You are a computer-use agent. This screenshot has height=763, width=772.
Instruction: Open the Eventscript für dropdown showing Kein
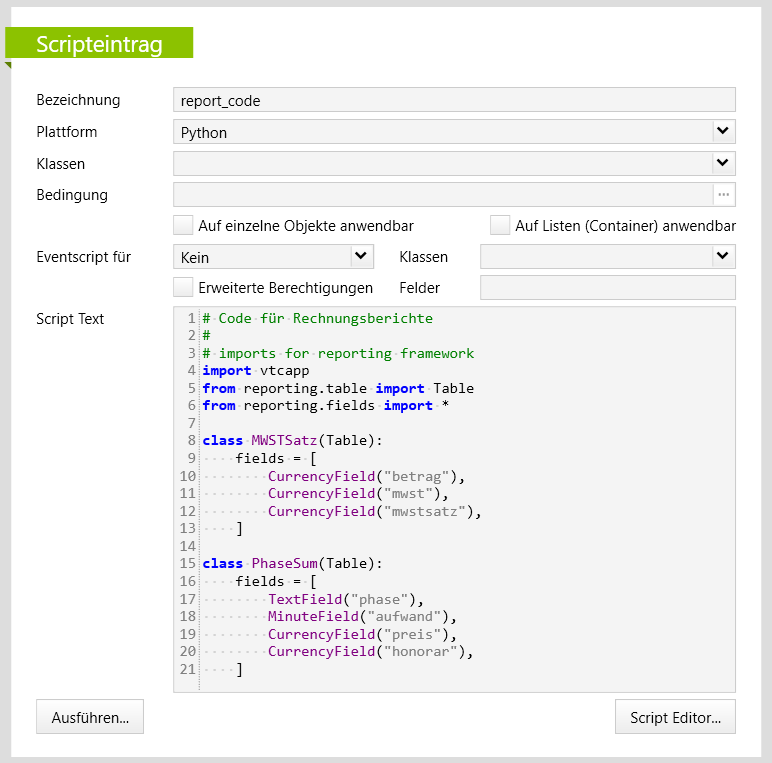click(361, 257)
